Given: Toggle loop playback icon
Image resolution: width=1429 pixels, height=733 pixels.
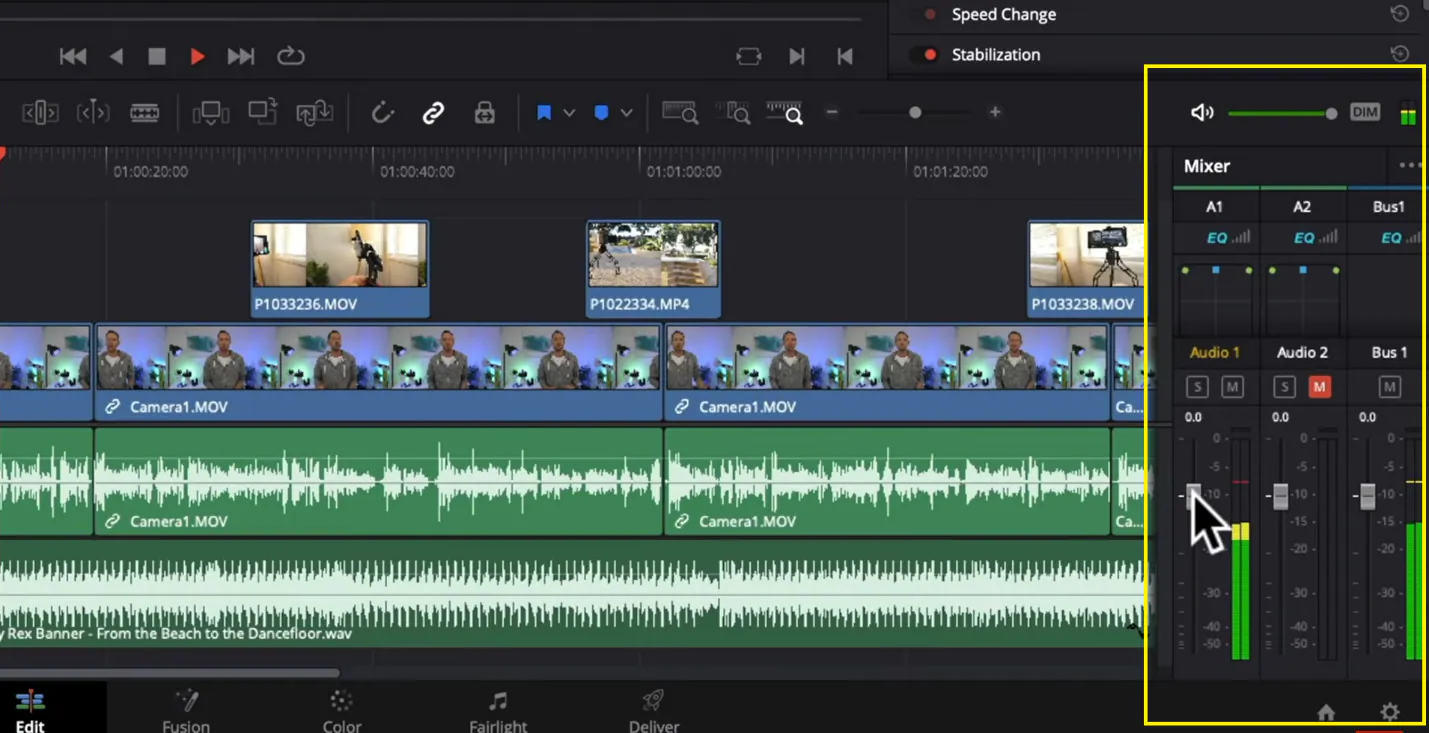Looking at the screenshot, I should [291, 57].
